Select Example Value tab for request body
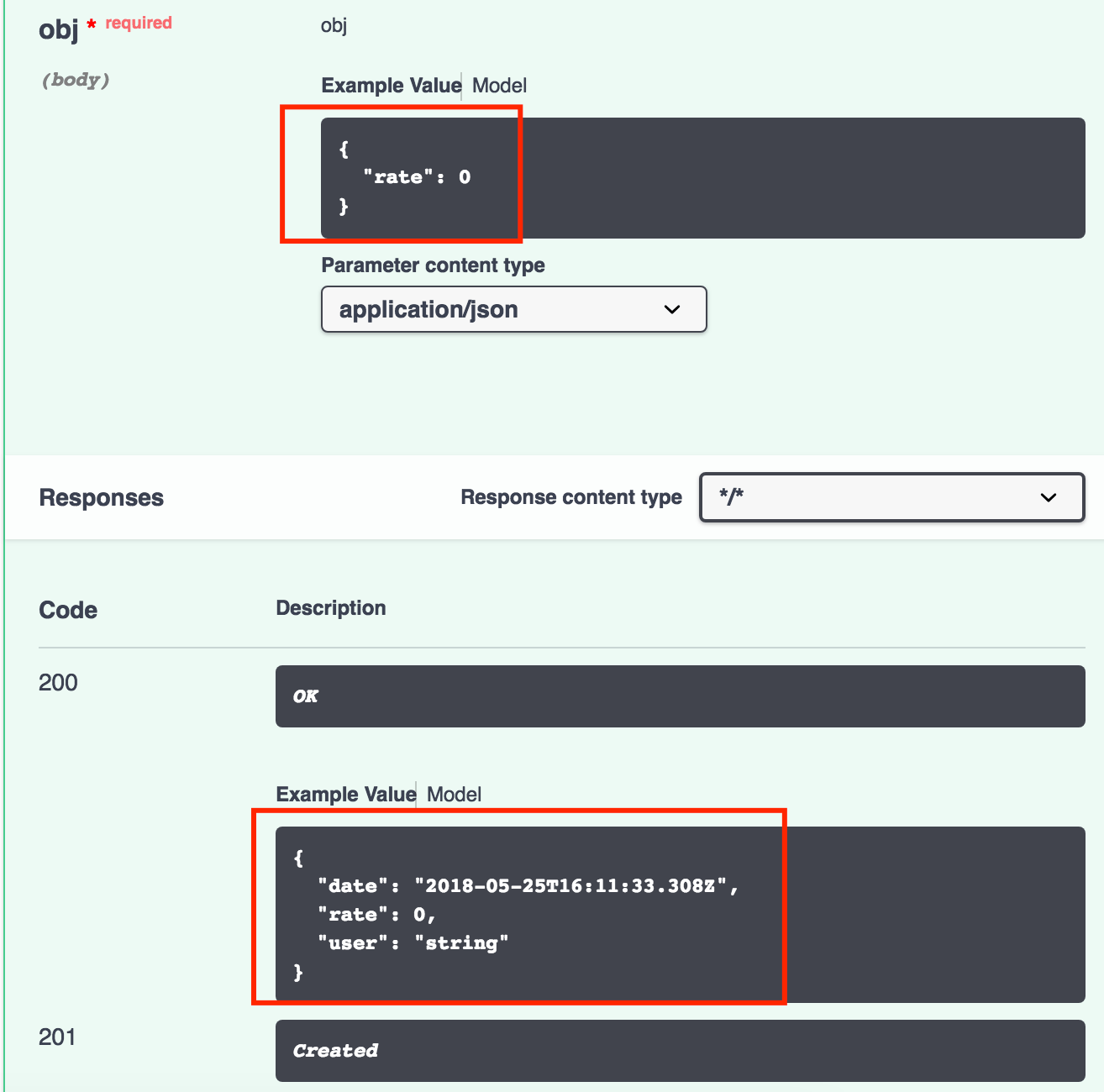The height and width of the screenshot is (1092, 1104). 391,85
